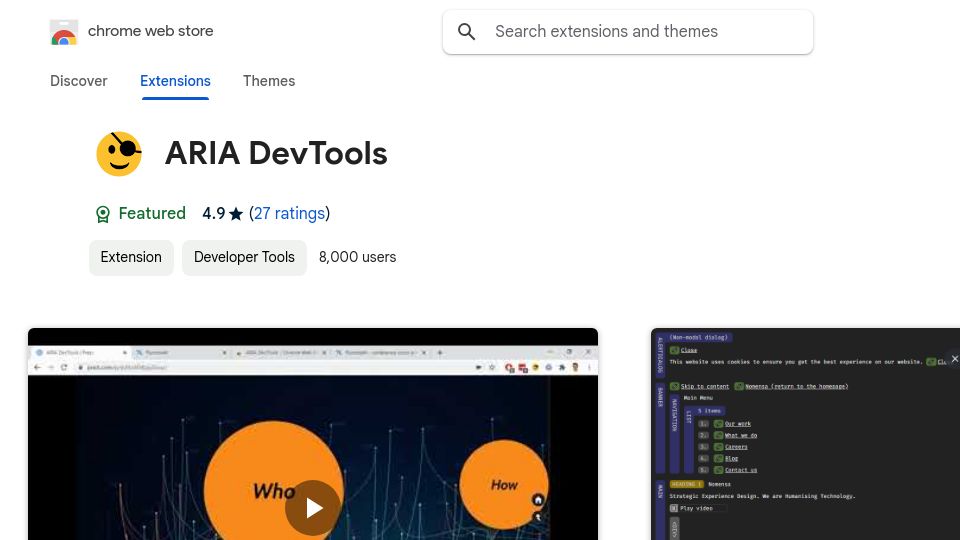The height and width of the screenshot is (540, 960).
Task: Click the Chrome Web Store logo icon
Action: (x=64, y=32)
